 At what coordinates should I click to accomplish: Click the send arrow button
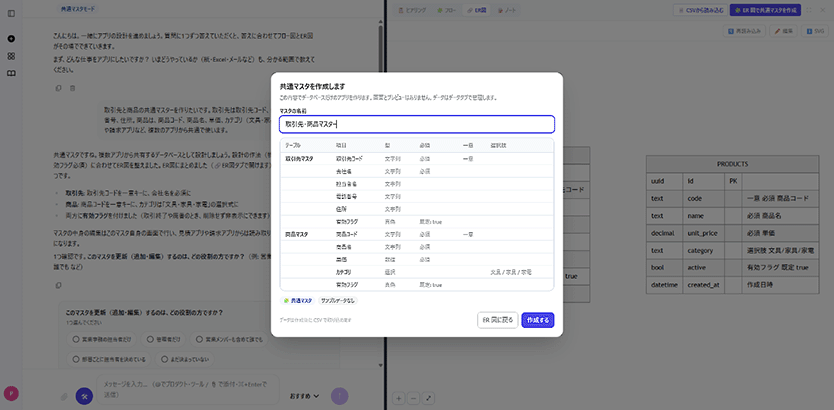(340, 396)
